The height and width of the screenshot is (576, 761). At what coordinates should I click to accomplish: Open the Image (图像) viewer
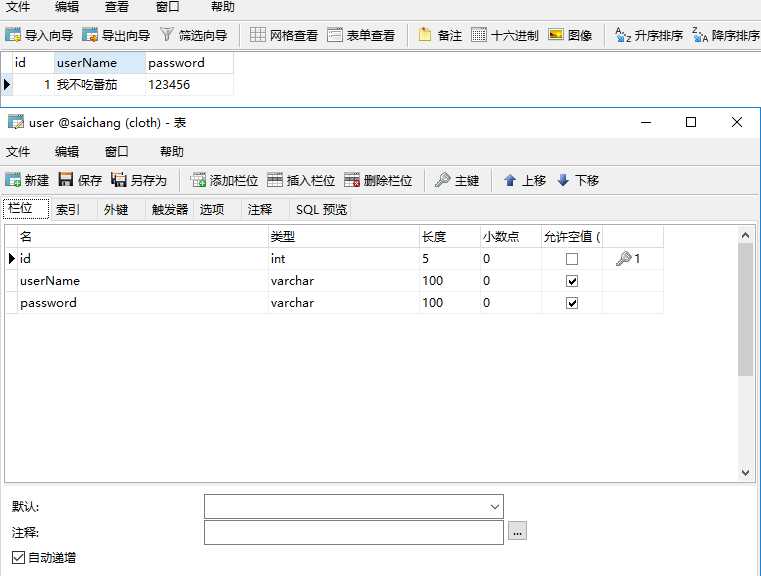[570, 35]
